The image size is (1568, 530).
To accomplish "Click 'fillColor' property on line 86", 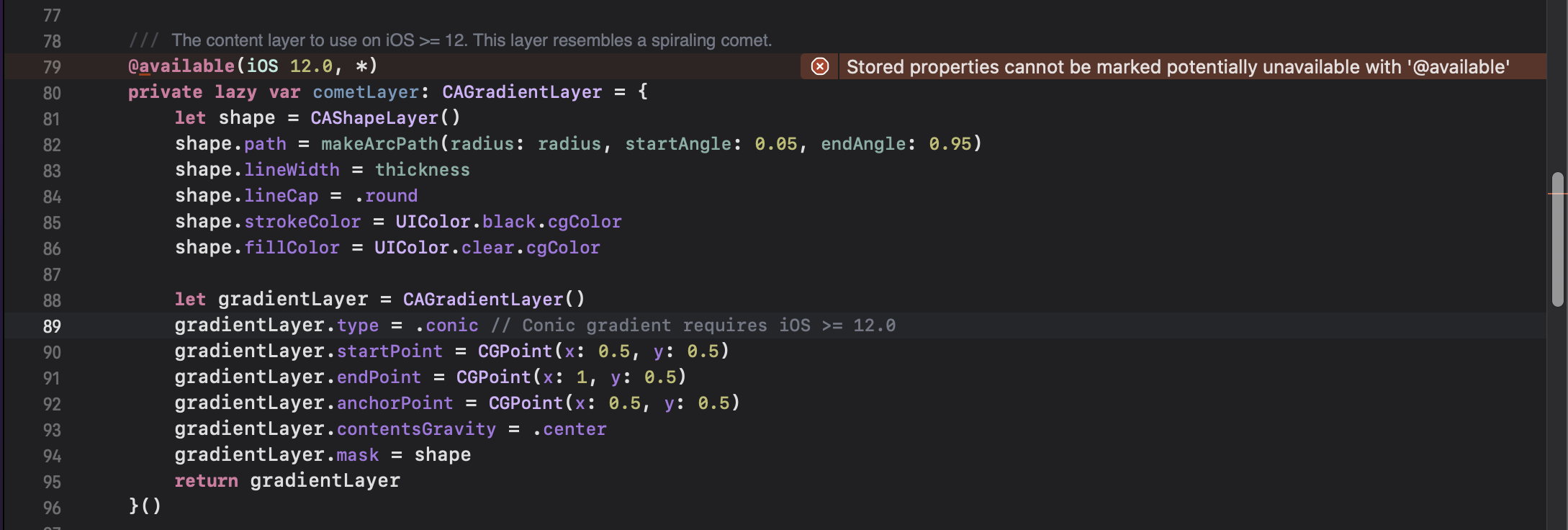I will click(x=292, y=248).
